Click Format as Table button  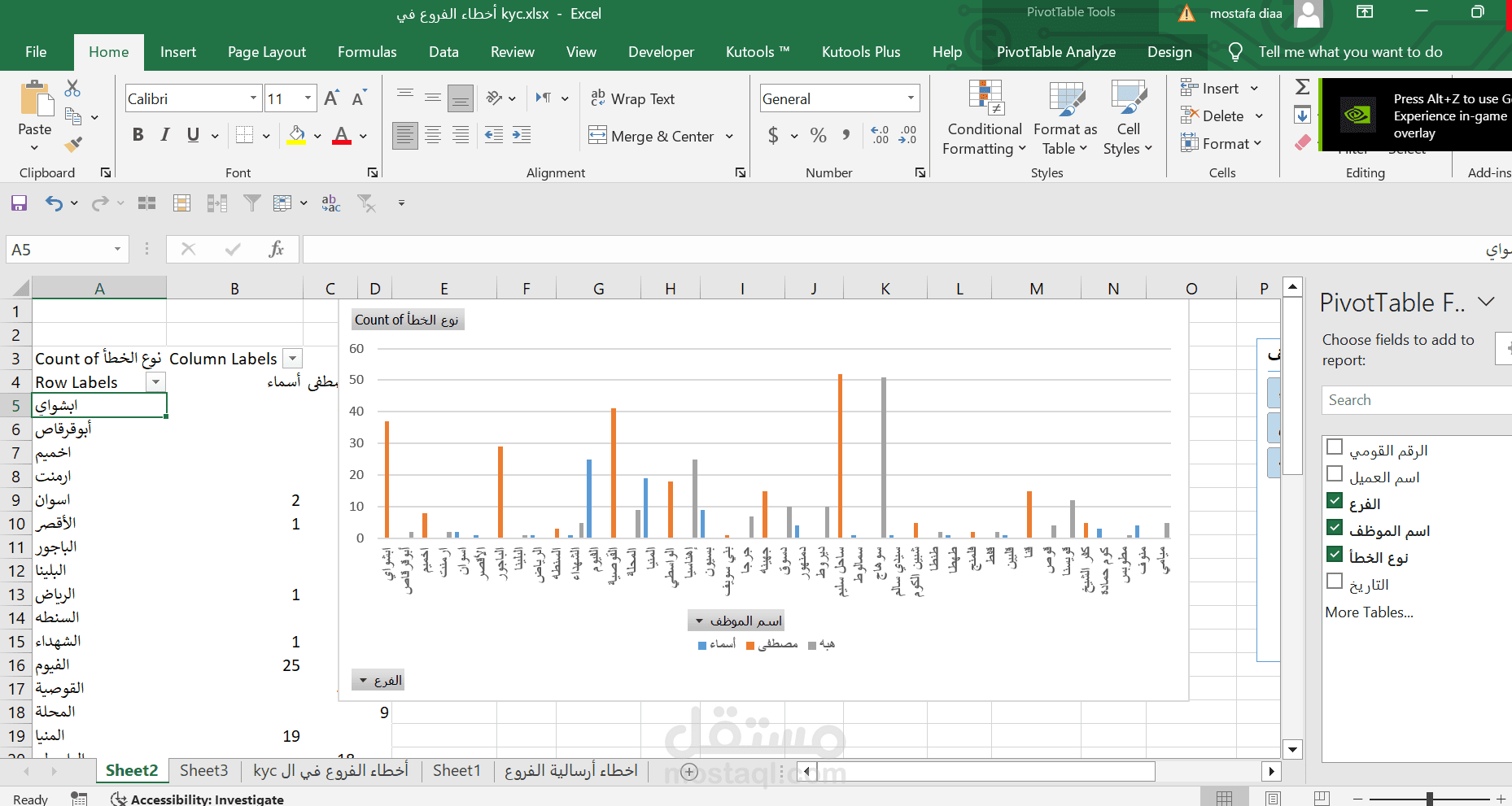pyautogui.click(x=1065, y=118)
